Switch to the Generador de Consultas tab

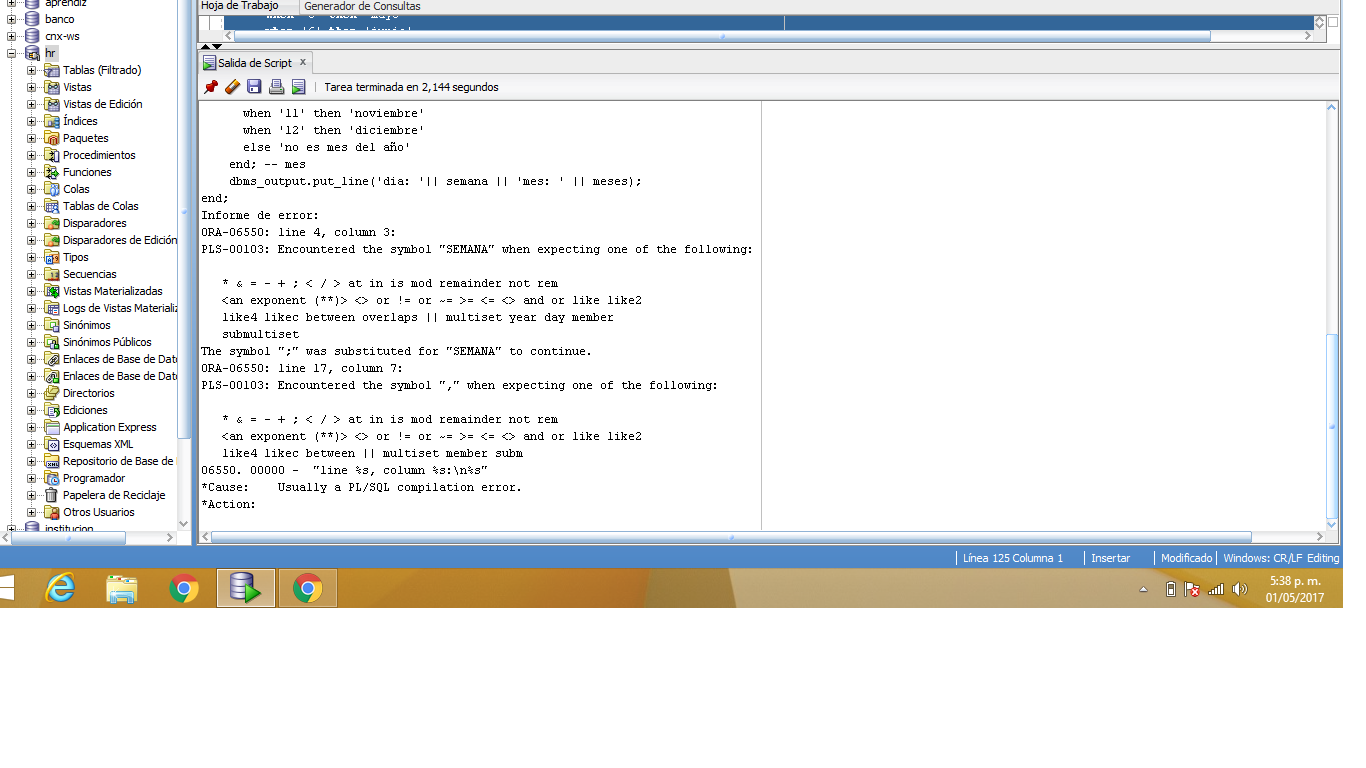click(362, 6)
